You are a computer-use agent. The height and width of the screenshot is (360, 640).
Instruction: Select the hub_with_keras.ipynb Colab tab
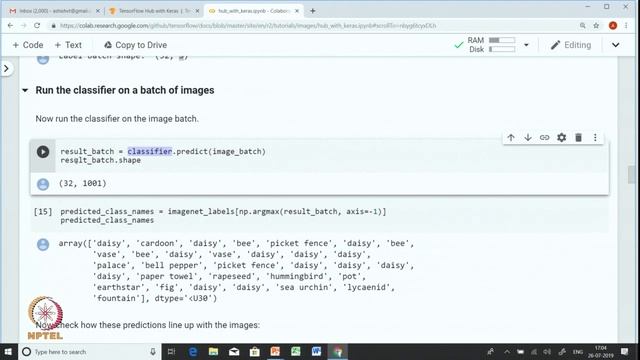pos(254,11)
